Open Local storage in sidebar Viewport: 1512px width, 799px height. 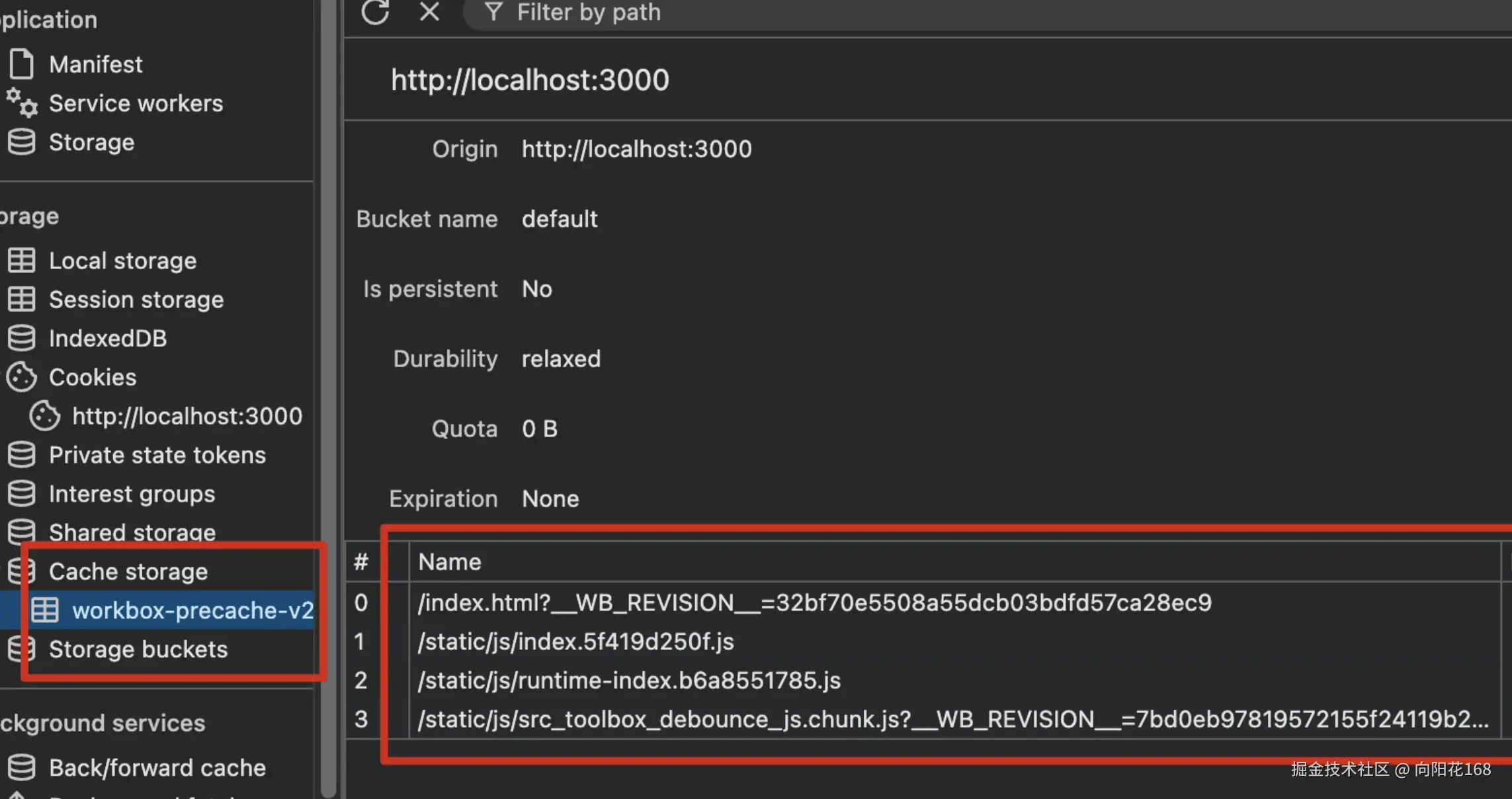click(122, 261)
